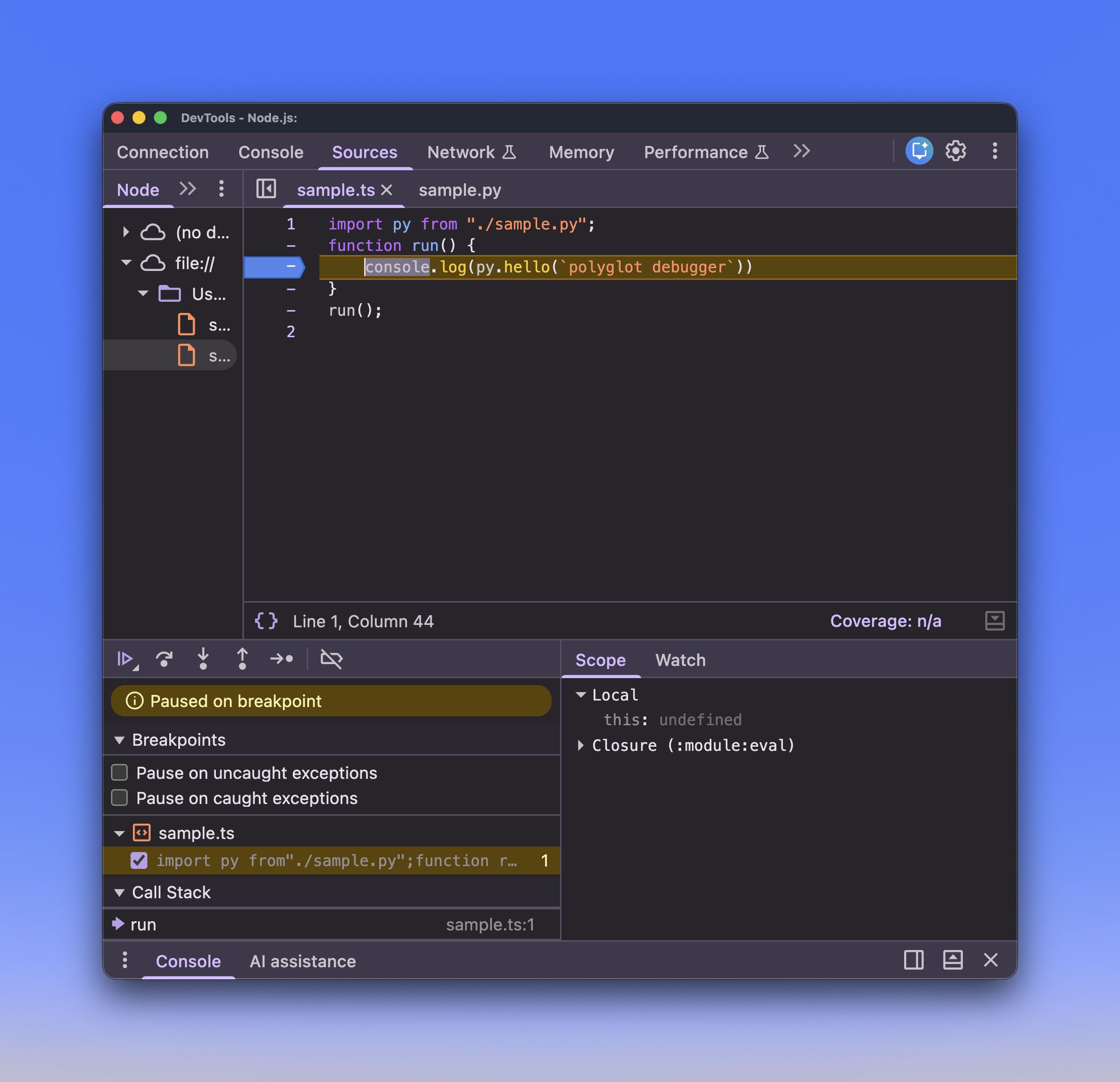
Task: Open navigator pane three-dot menu
Action: [221, 188]
